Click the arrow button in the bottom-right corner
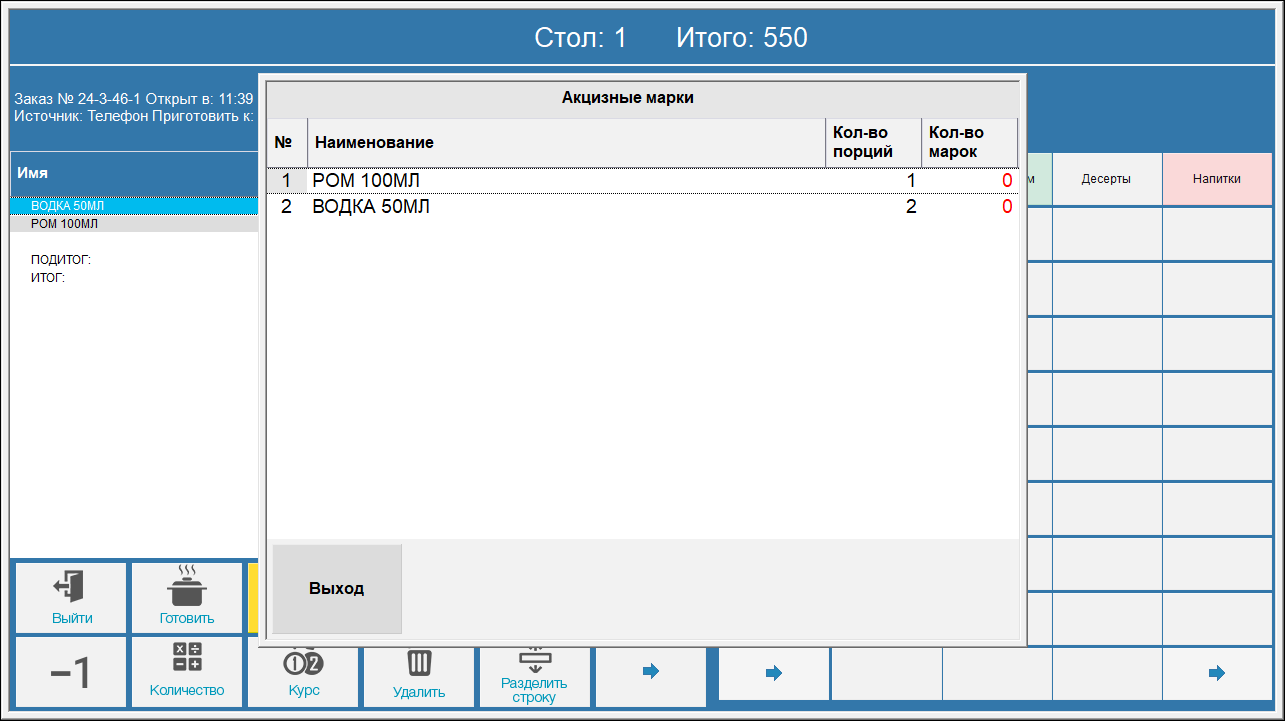The height and width of the screenshot is (721, 1285). 1217,674
